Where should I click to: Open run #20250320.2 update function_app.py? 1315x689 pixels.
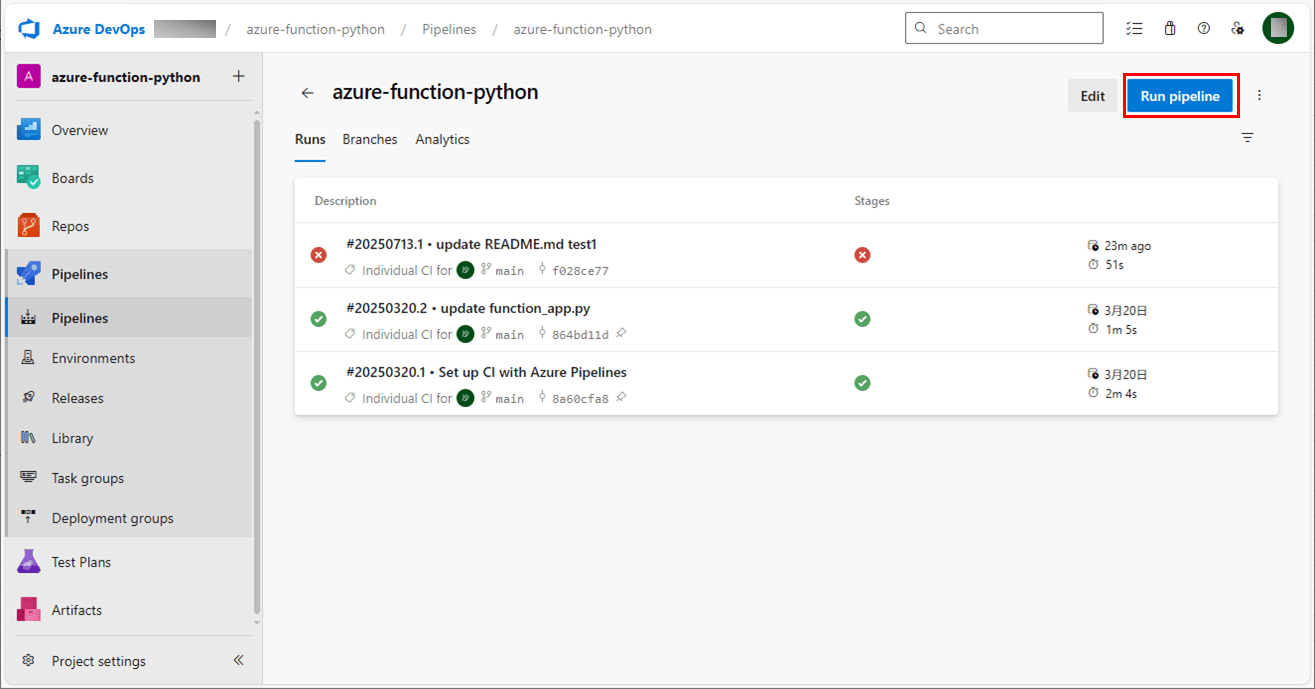tap(468, 308)
